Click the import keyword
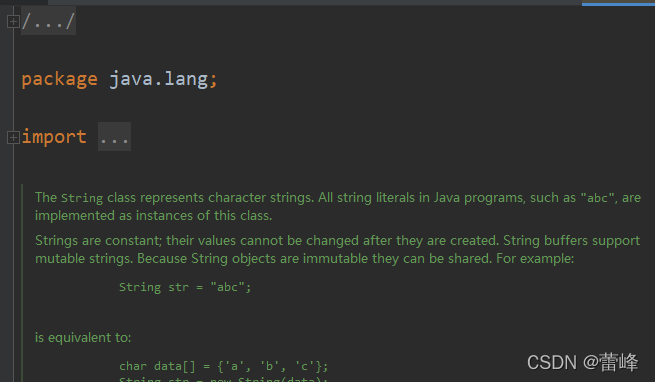The image size is (655, 382). 54,137
